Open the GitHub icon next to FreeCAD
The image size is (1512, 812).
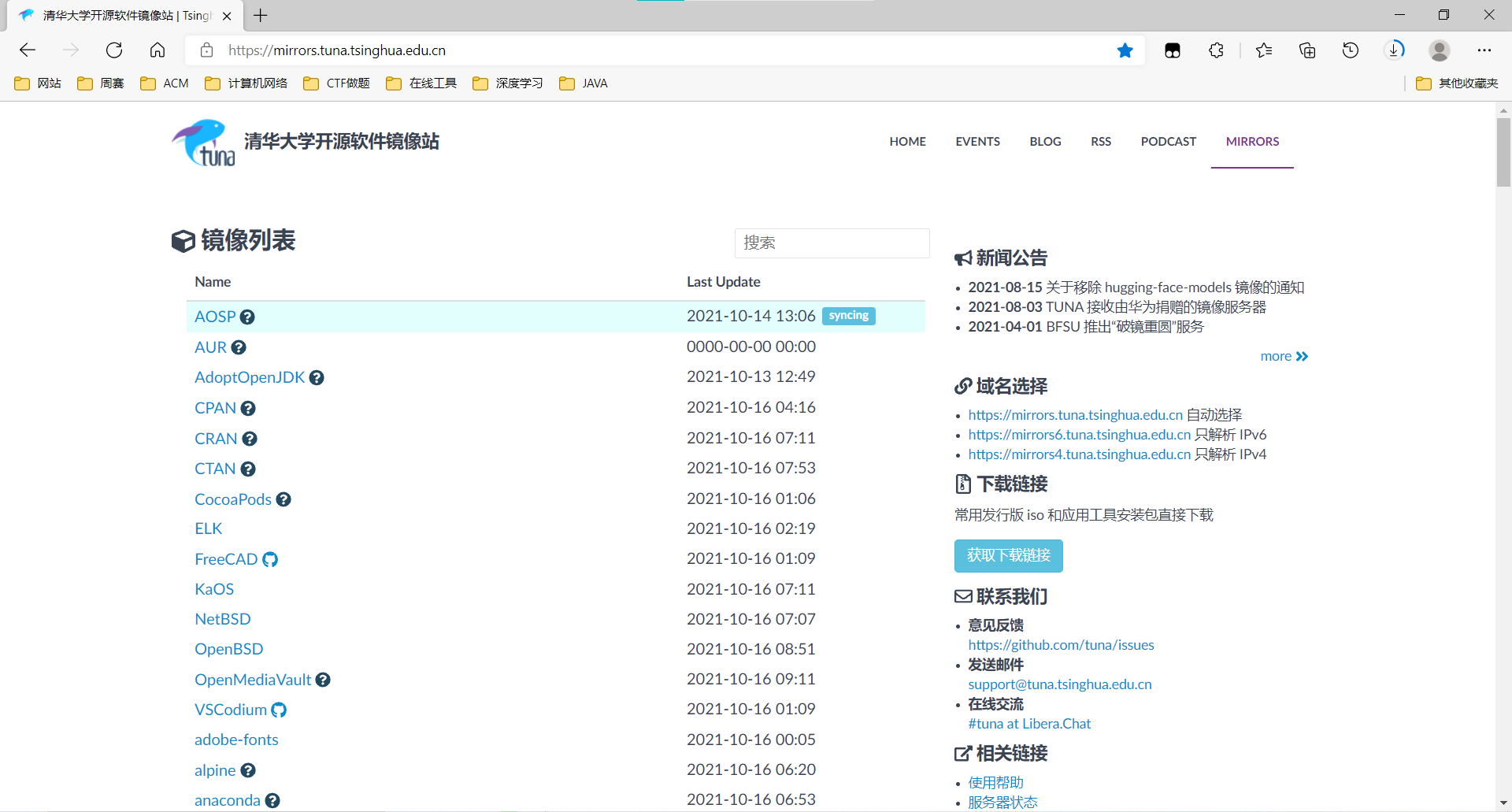click(270, 559)
